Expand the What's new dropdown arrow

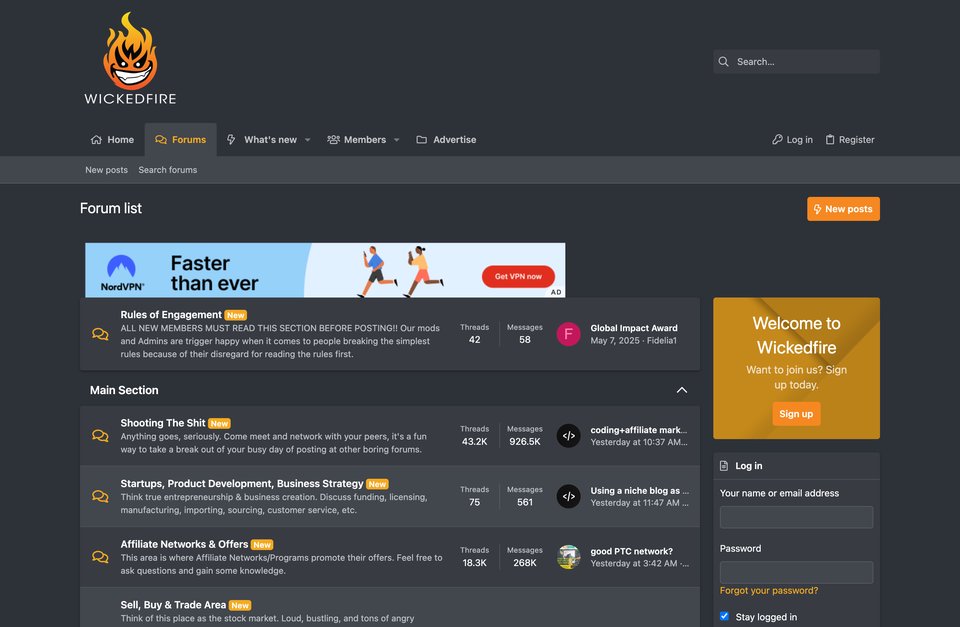(x=307, y=140)
